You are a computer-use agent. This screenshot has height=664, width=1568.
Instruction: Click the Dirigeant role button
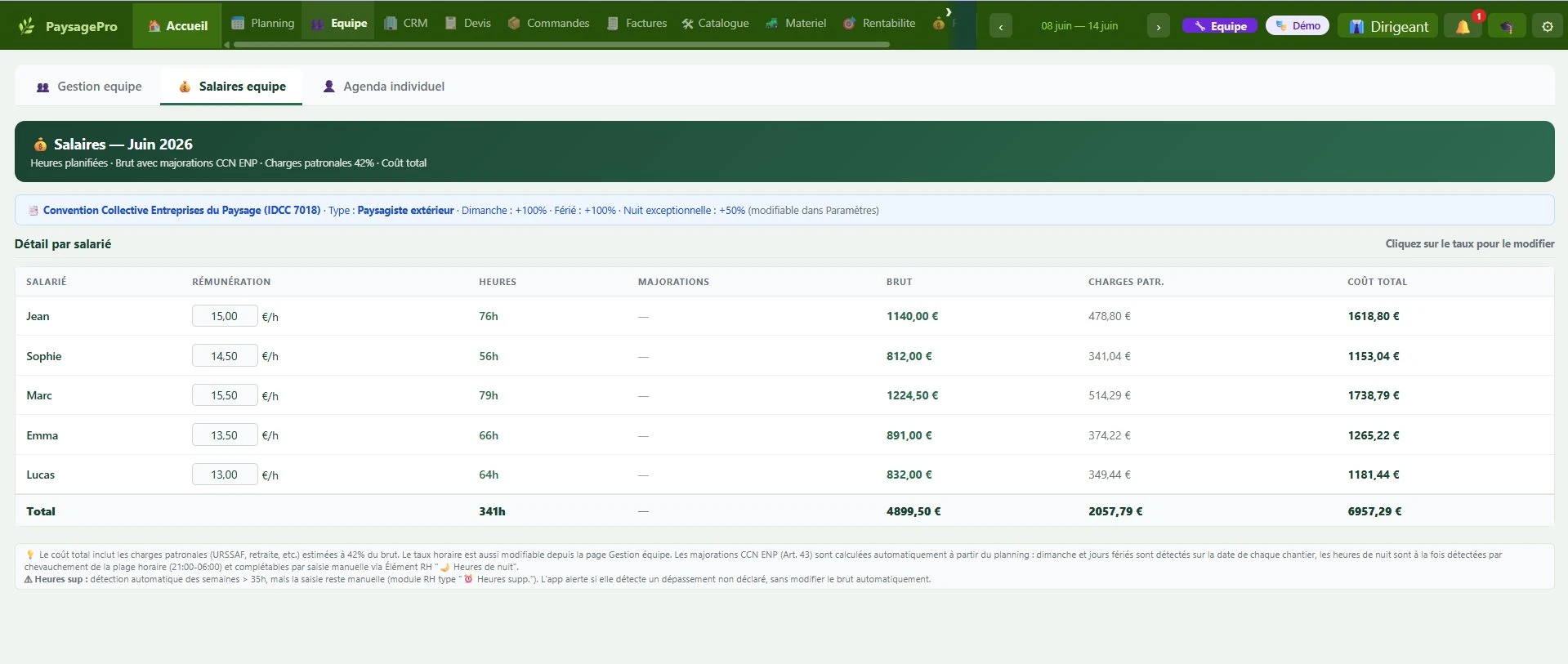pyautogui.click(x=1387, y=26)
